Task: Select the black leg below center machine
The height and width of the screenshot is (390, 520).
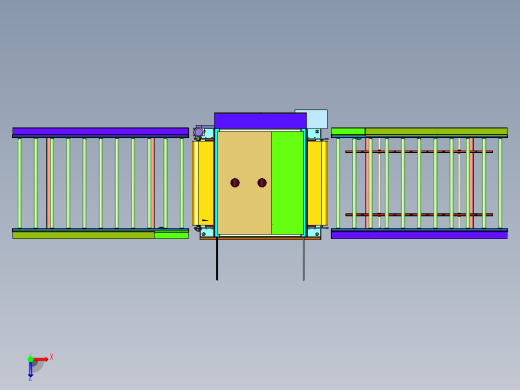Action: coord(217,259)
